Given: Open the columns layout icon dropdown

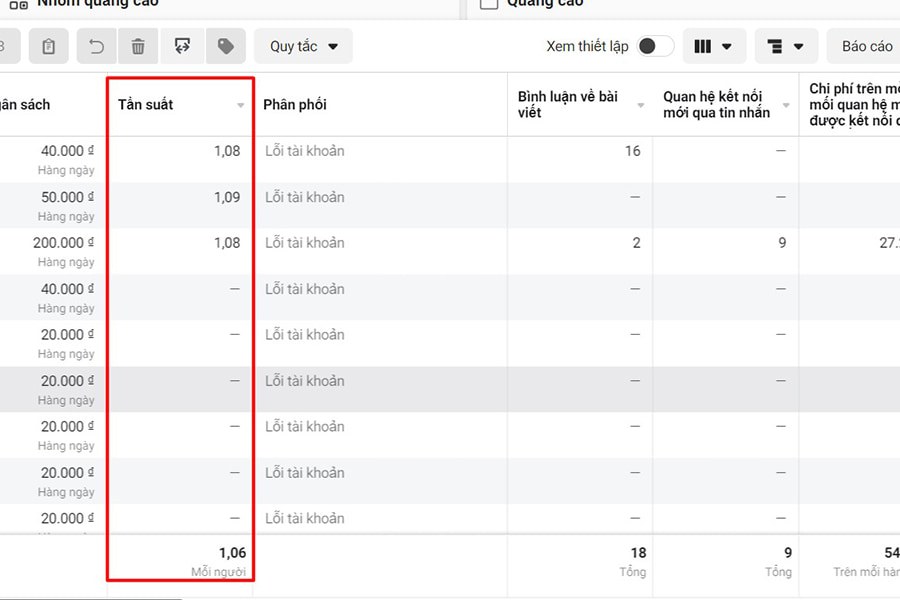Looking at the screenshot, I should coord(713,46).
